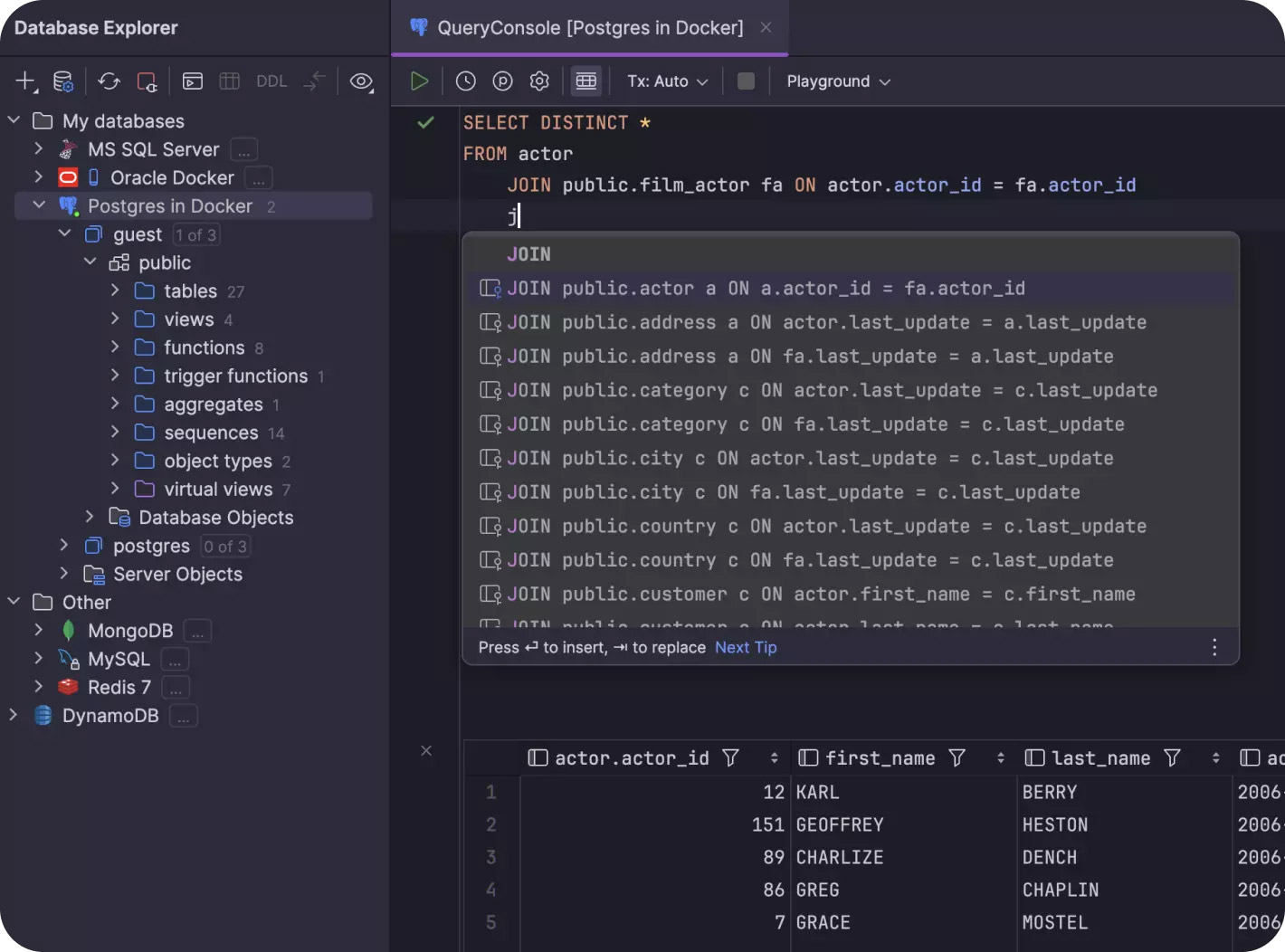This screenshot has height=952, width=1285.
Task: Click the last_name column filter icon
Action: click(1173, 758)
